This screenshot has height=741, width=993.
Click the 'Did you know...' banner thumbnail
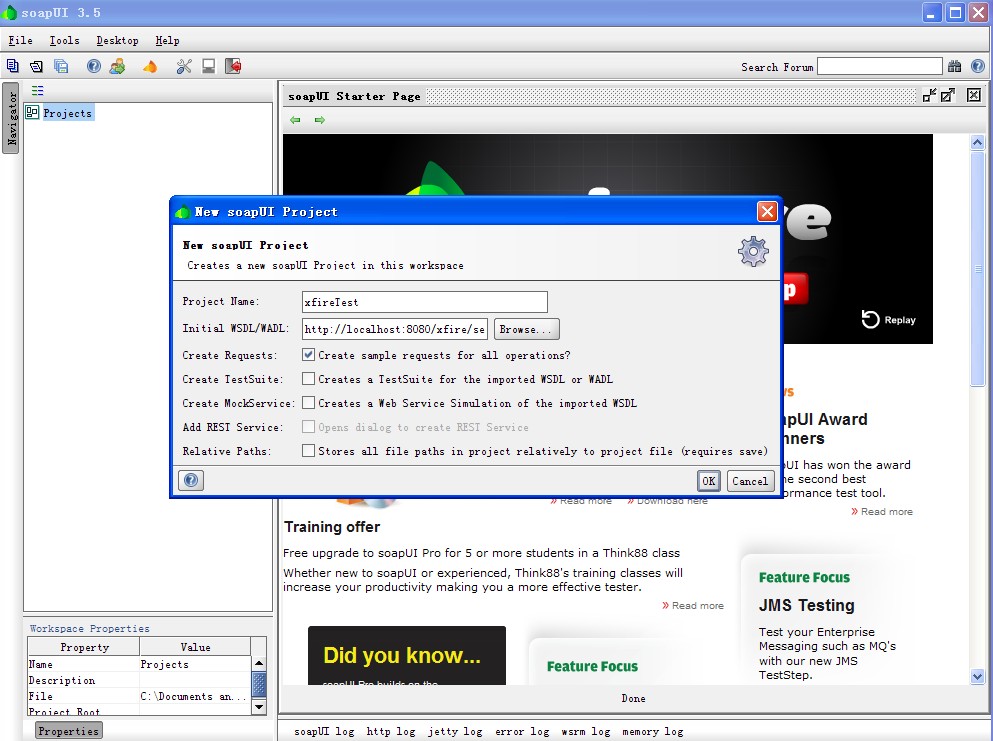[407, 656]
